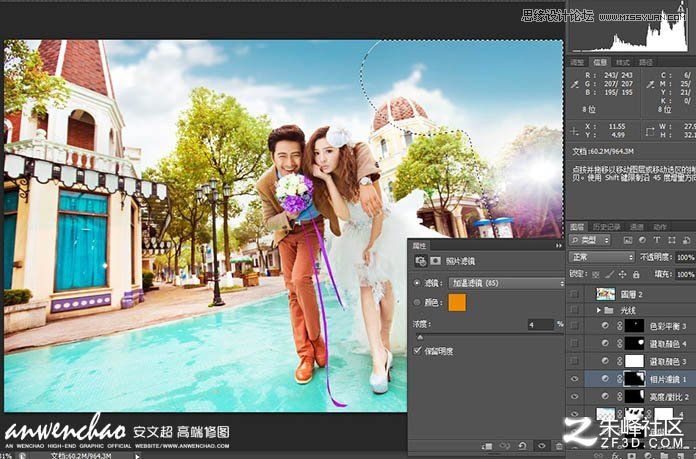Switch to the 图层 tab
This screenshot has width=696, height=459.
(577, 227)
